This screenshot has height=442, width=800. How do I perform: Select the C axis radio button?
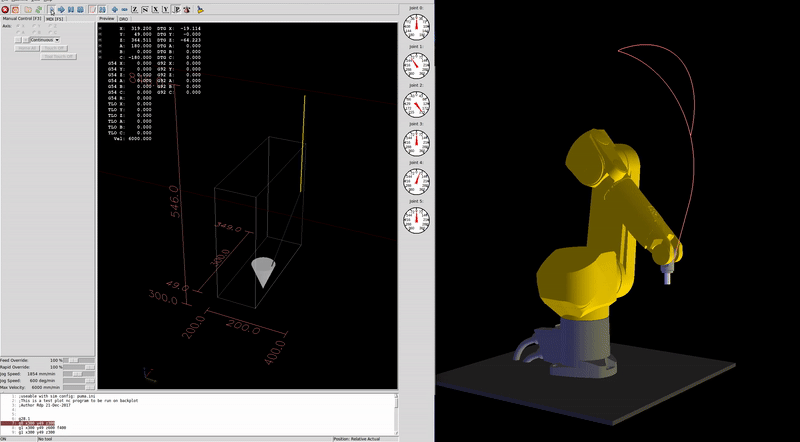coord(51,33)
